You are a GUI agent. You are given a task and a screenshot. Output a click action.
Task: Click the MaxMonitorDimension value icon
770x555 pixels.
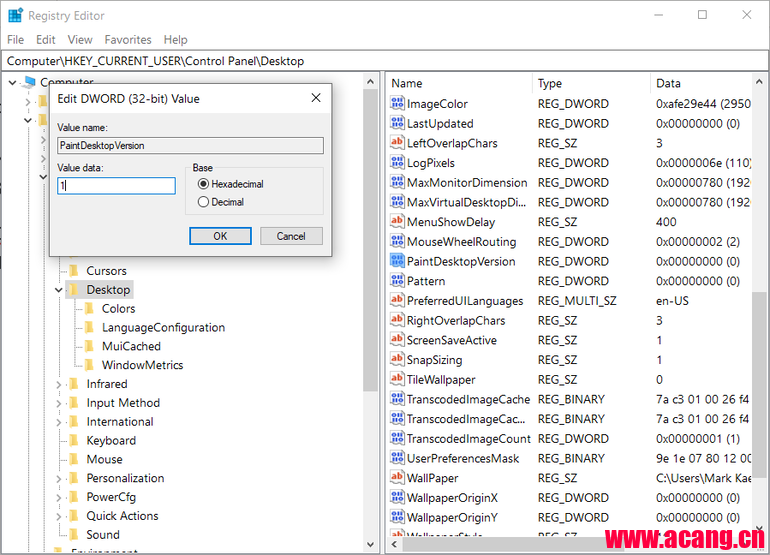coord(397,182)
